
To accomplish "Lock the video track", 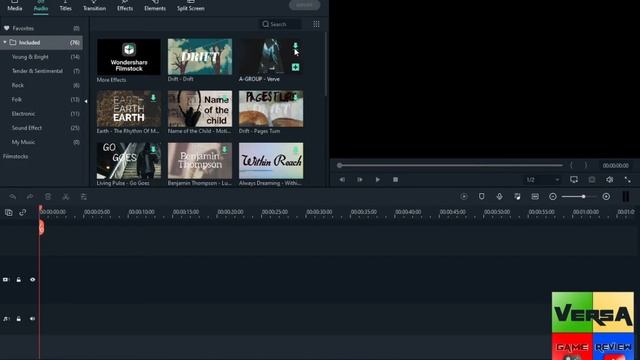I will [x=19, y=280].
